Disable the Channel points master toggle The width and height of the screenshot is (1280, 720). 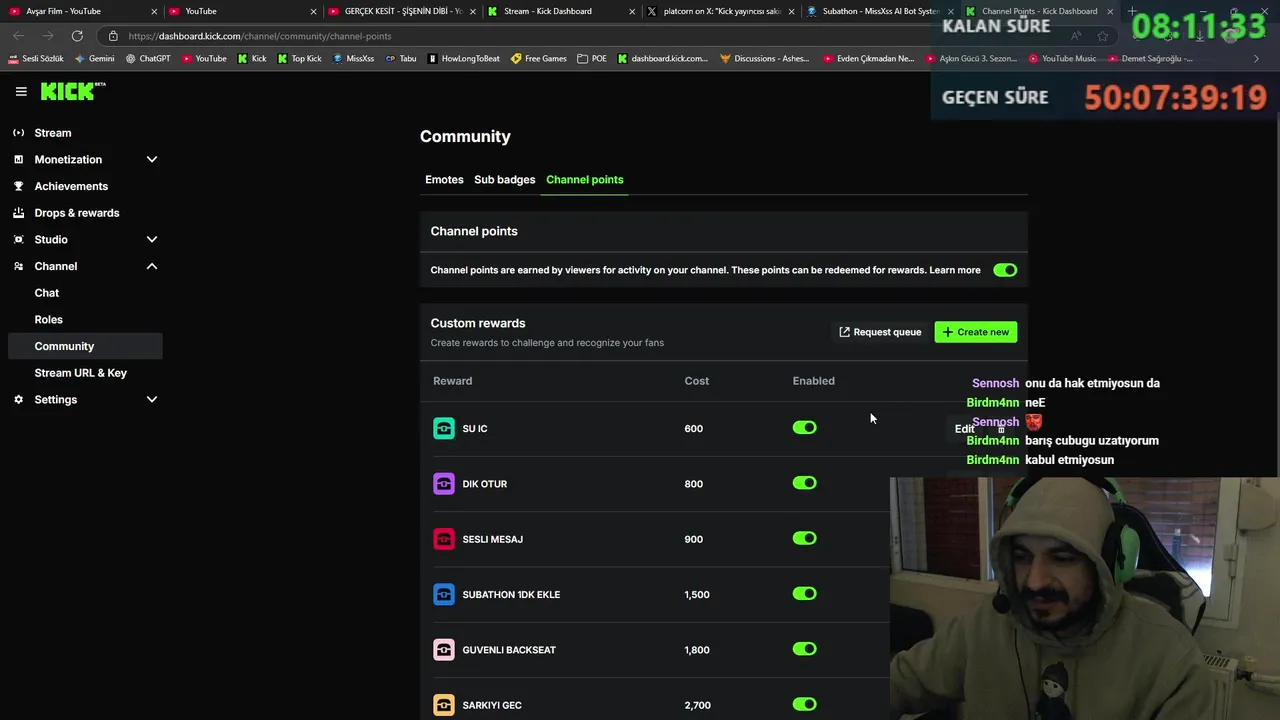click(1005, 270)
